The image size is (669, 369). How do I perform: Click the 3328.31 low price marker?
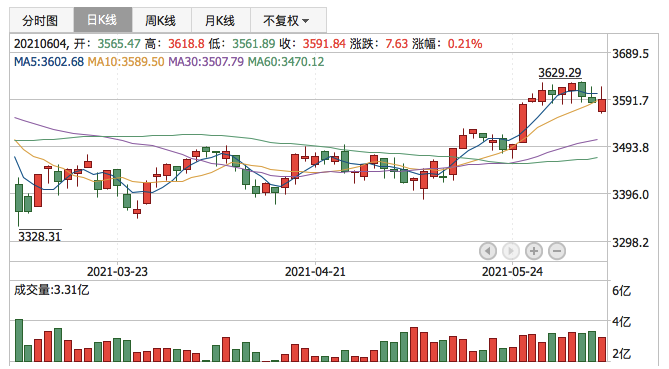point(40,236)
